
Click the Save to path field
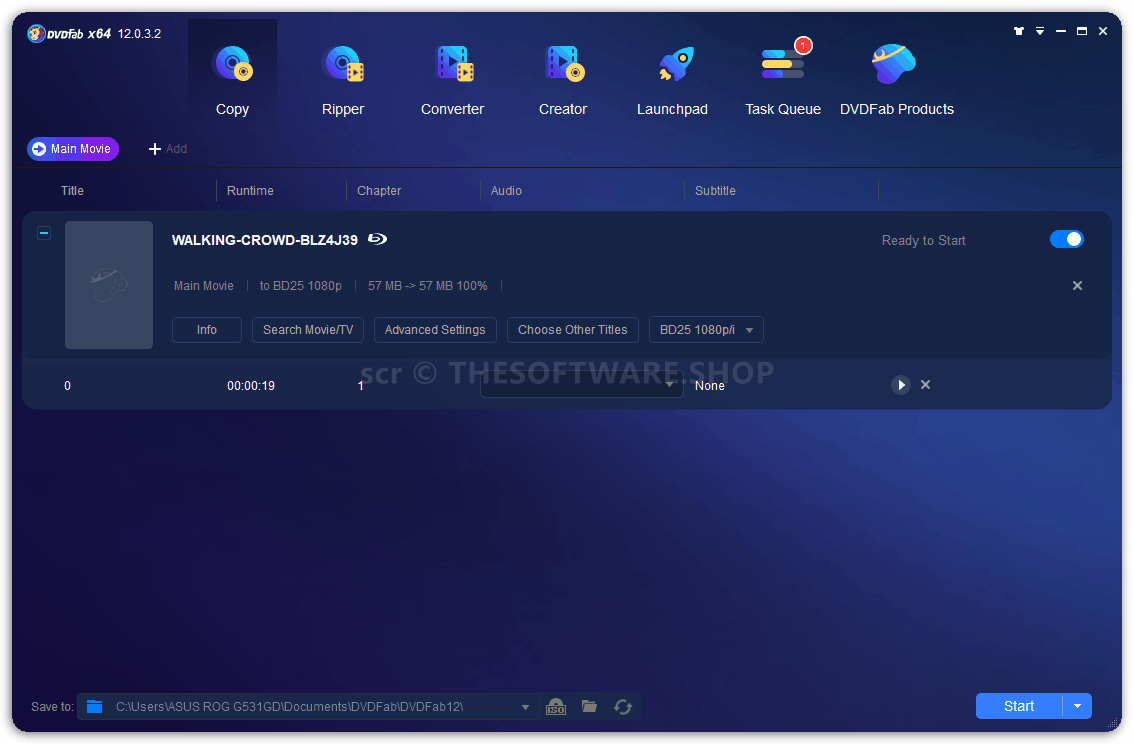pos(309,707)
